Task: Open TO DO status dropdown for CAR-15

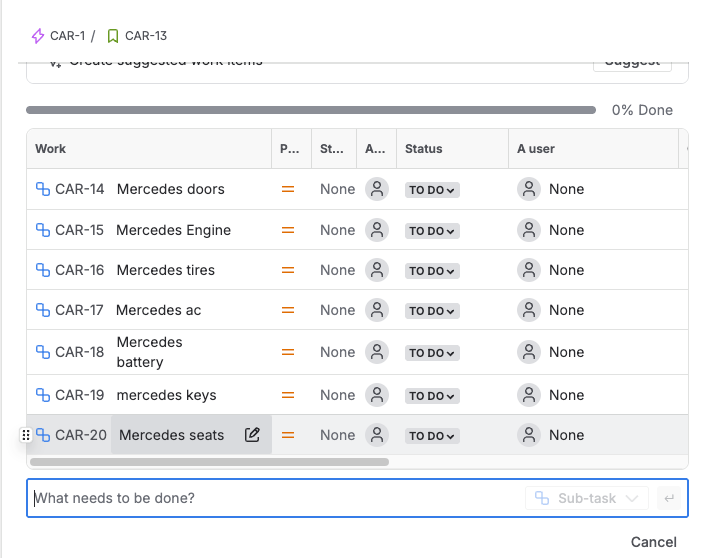Action: [432, 231]
